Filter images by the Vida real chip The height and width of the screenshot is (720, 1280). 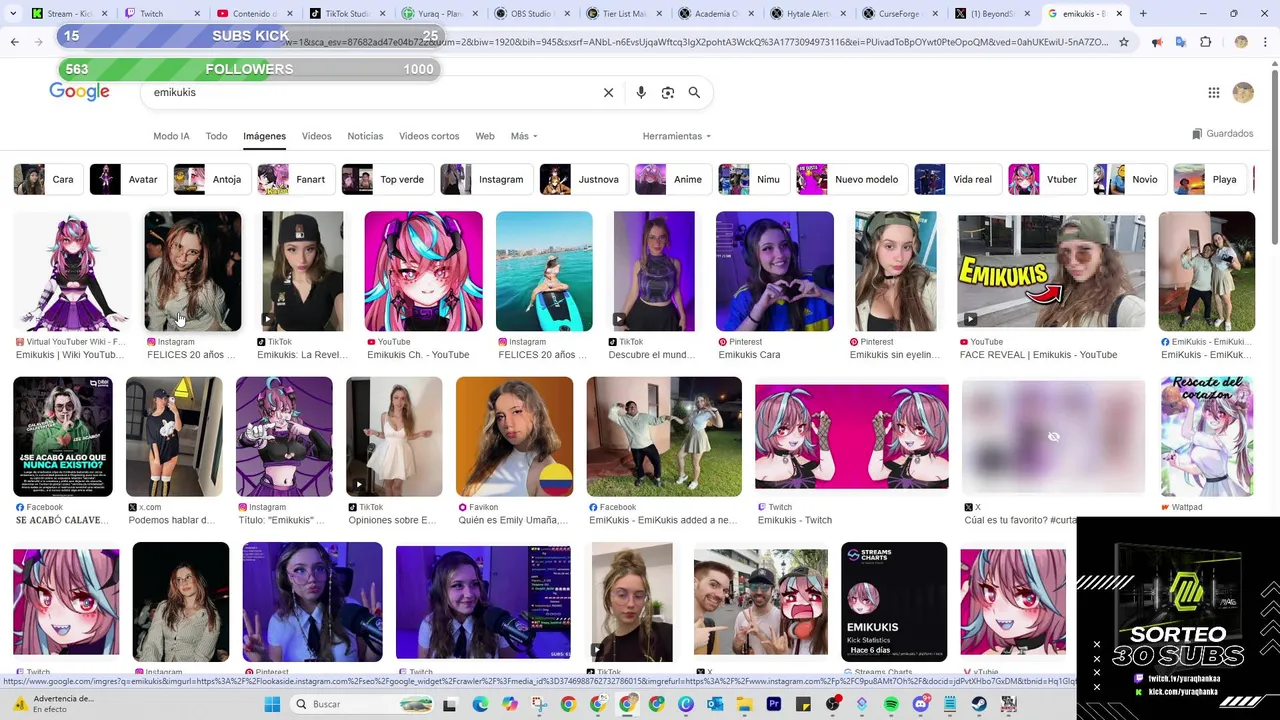(x=956, y=179)
